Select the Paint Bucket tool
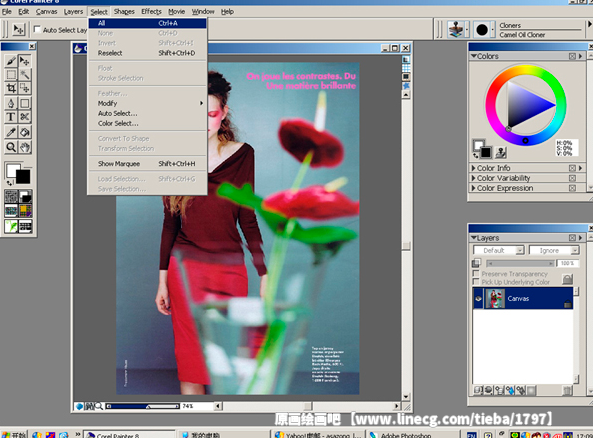Image resolution: width=593 pixels, height=438 pixels. [25, 132]
